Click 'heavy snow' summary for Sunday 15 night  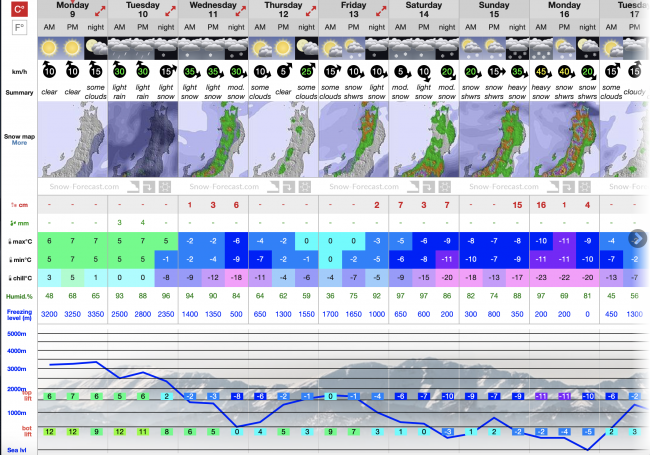coord(517,92)
